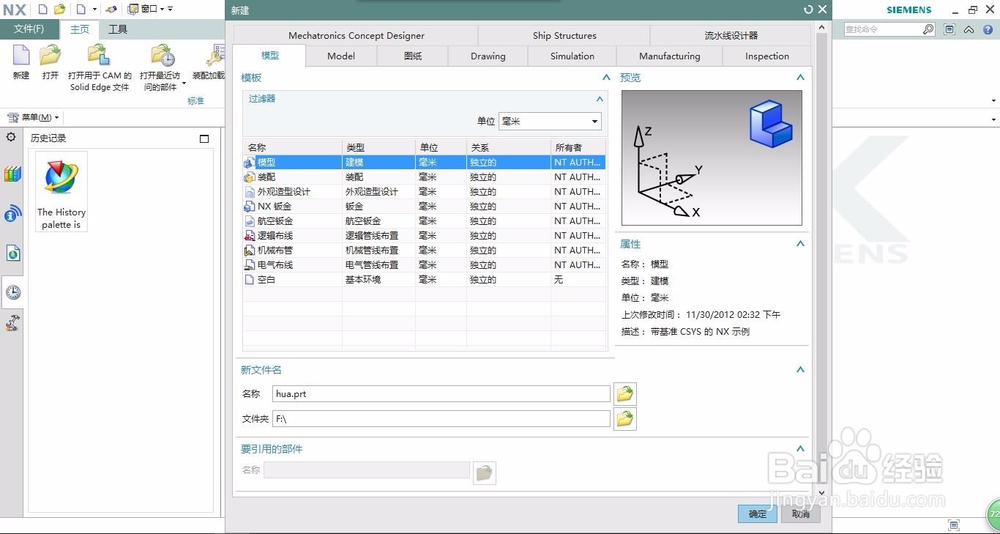Select the 机械布管 template row
The height and width of the screenshot is (534, 1000).
click(x=423, y=250)
